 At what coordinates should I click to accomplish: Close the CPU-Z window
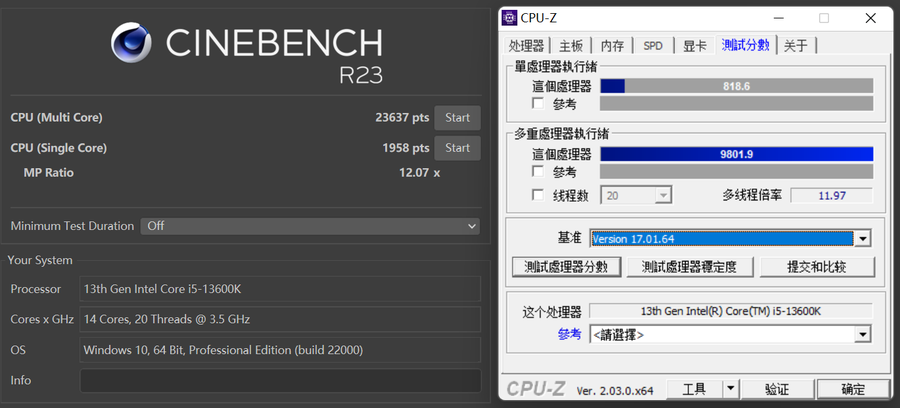pos(872,18)
